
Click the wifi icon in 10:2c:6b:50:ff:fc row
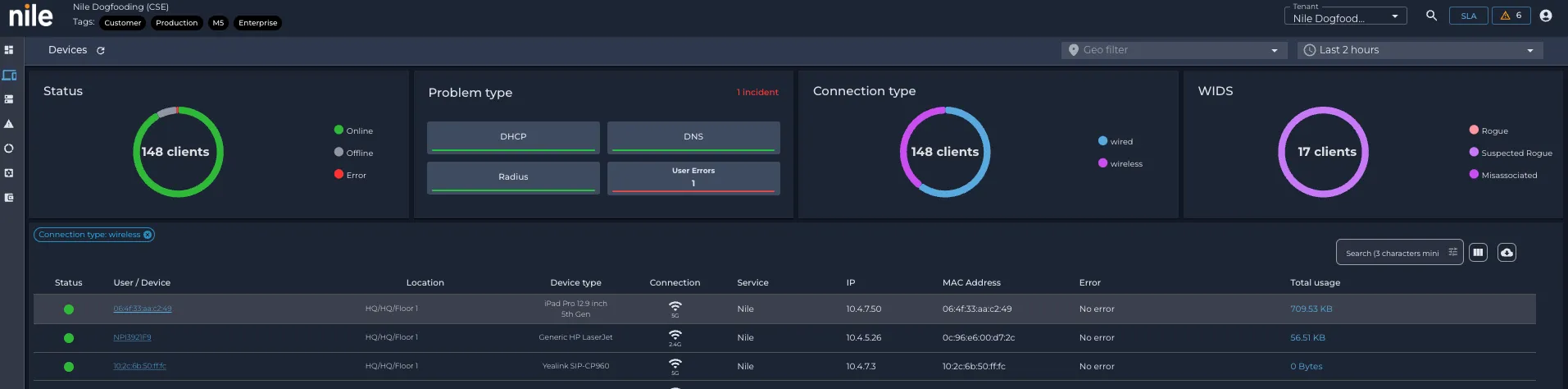pyautogui.click(x=675, y=364)
